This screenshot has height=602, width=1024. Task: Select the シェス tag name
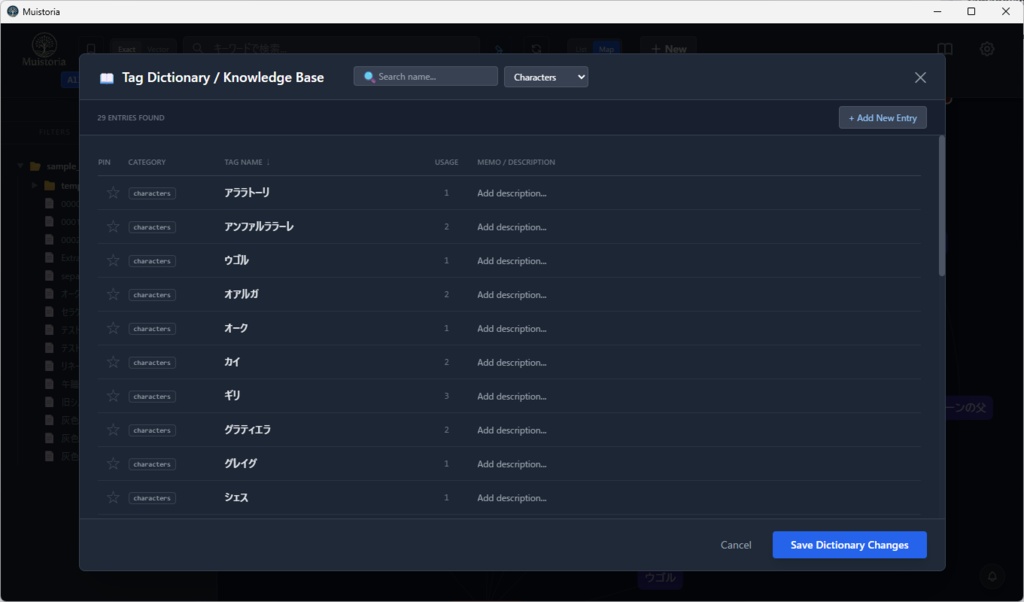pos(236,498)
